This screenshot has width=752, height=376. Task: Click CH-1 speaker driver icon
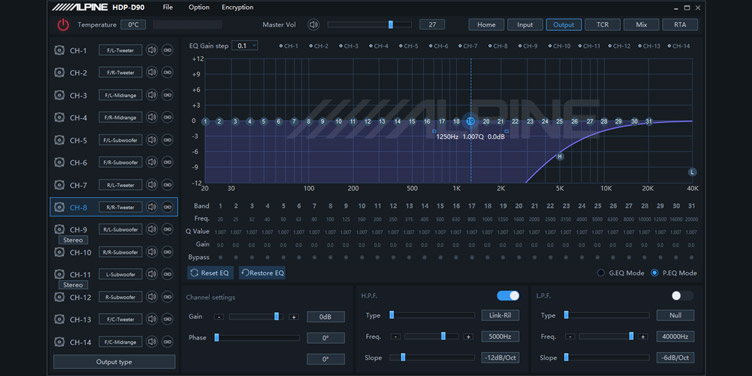pyautogui.click(x=59, y=50)
